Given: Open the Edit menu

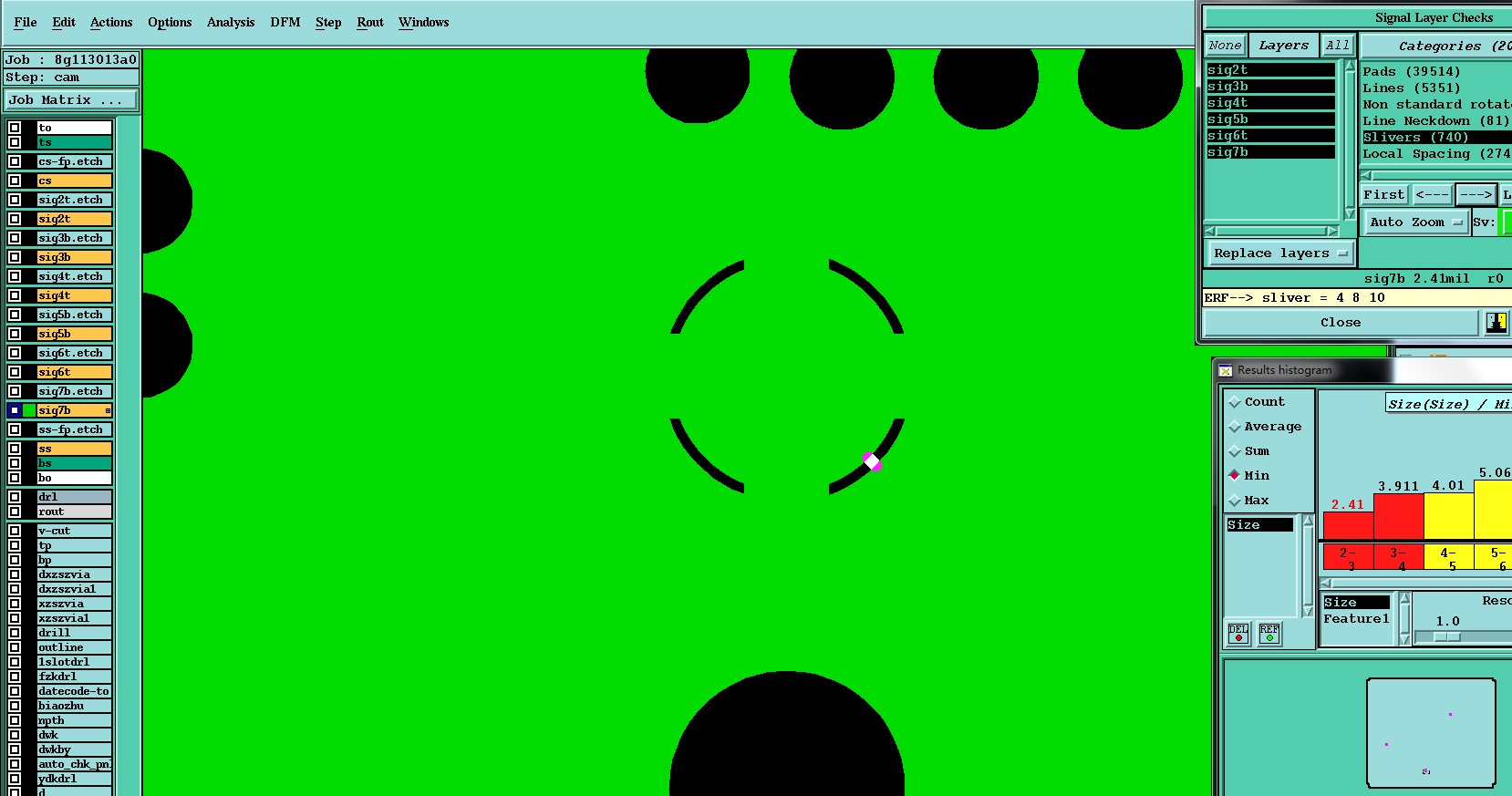Looking at the screenshot, I should point(64,22).
